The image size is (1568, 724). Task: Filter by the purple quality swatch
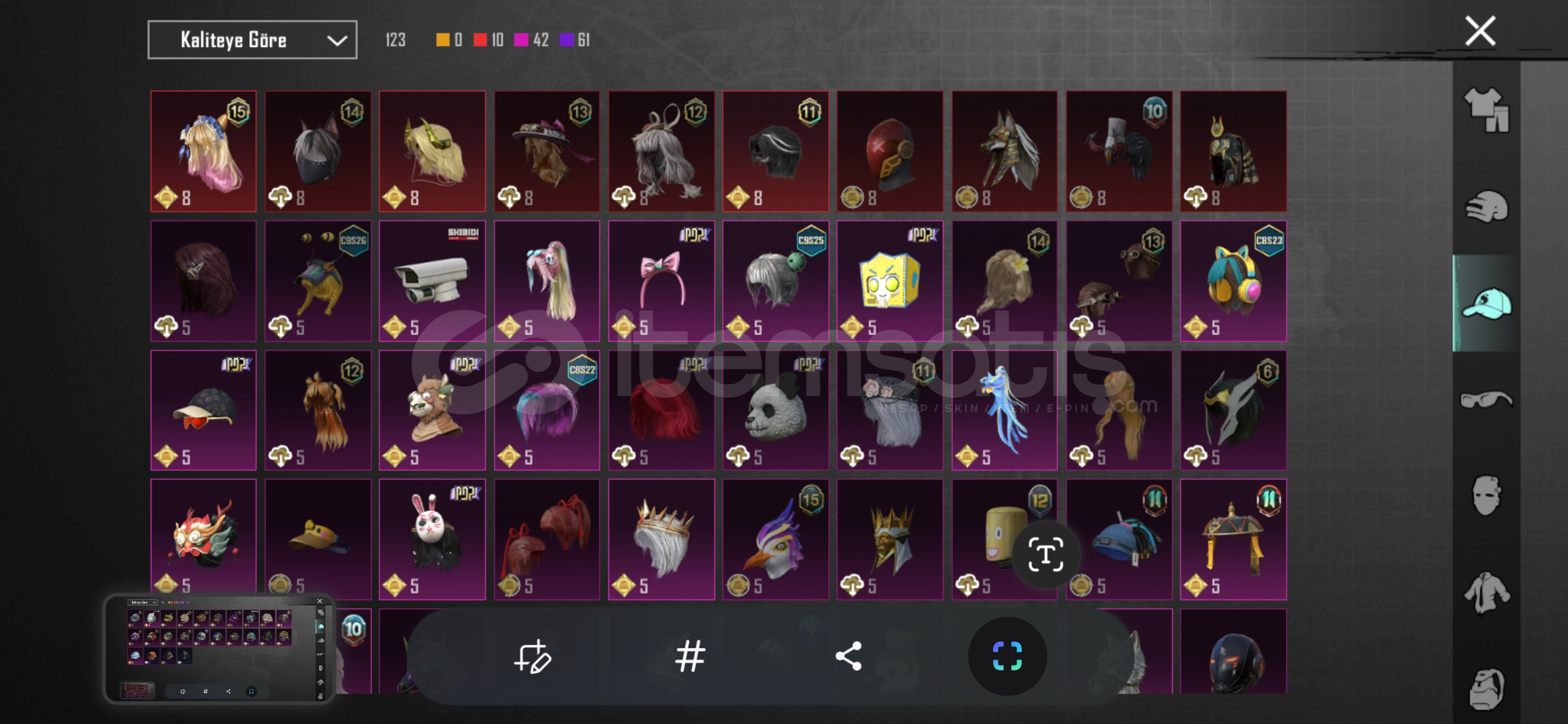click(x=566, y=40)
